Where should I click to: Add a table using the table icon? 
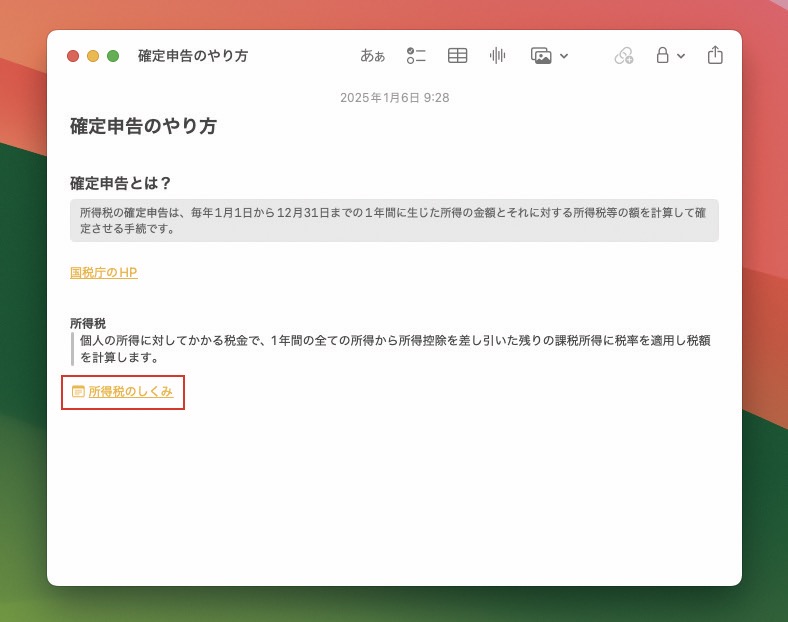pyautogui.click(x=457, y=55)
